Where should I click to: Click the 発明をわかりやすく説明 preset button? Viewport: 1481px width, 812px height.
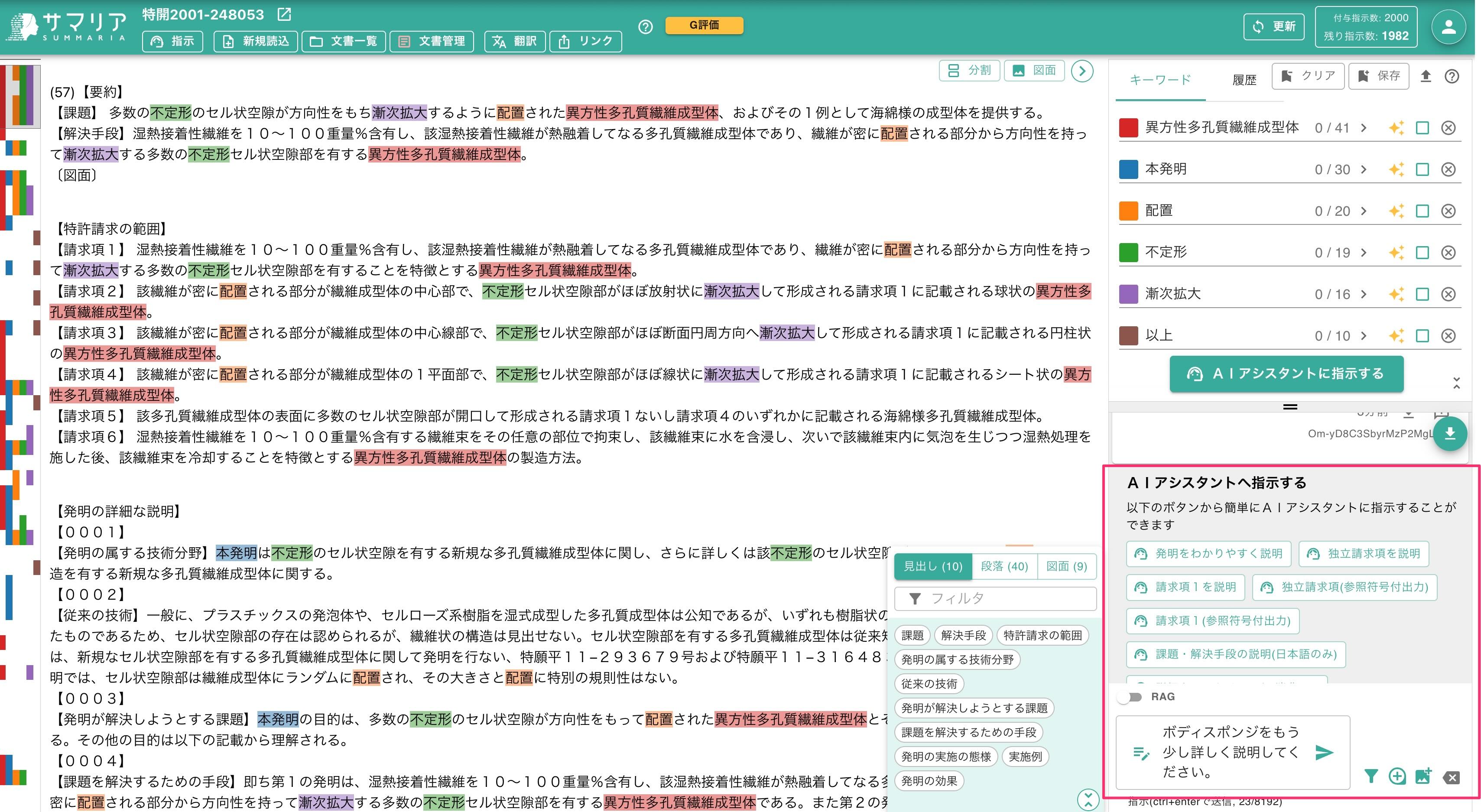tap(1209, 554)
